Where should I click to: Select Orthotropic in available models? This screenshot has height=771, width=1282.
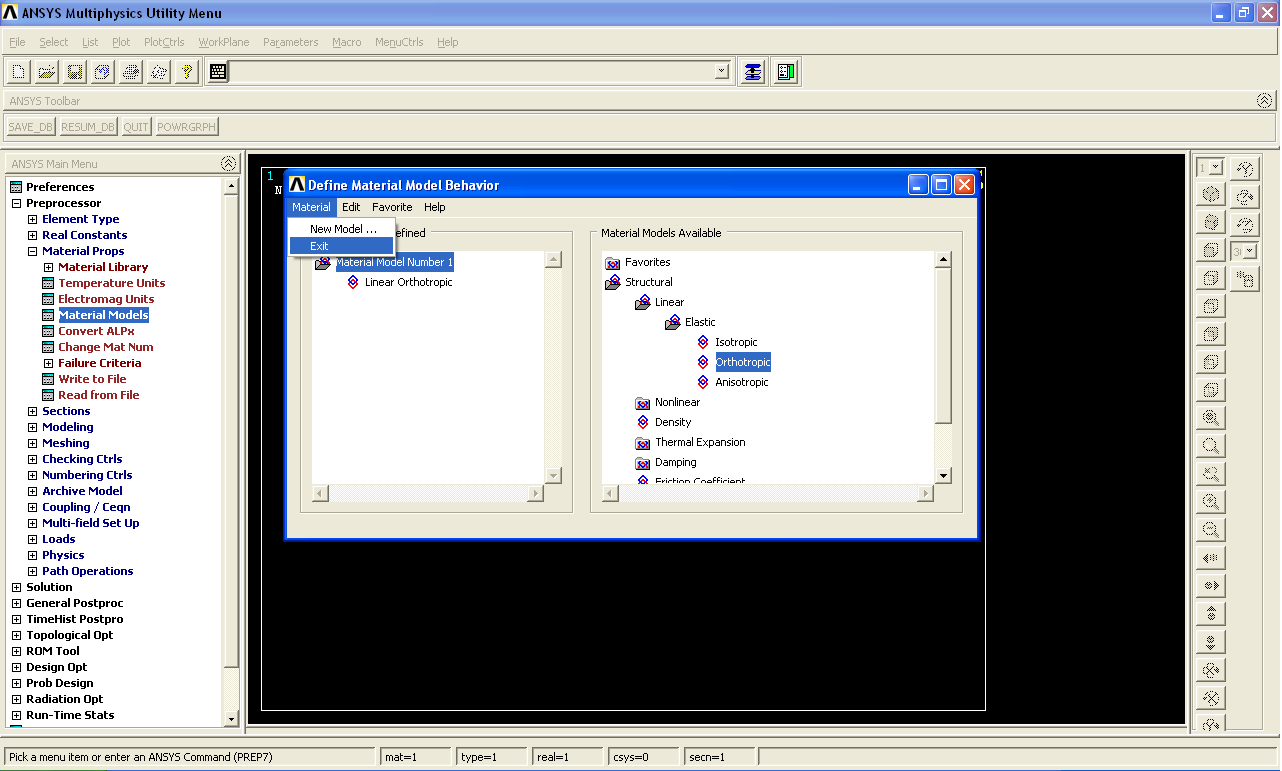click(743, 362)
